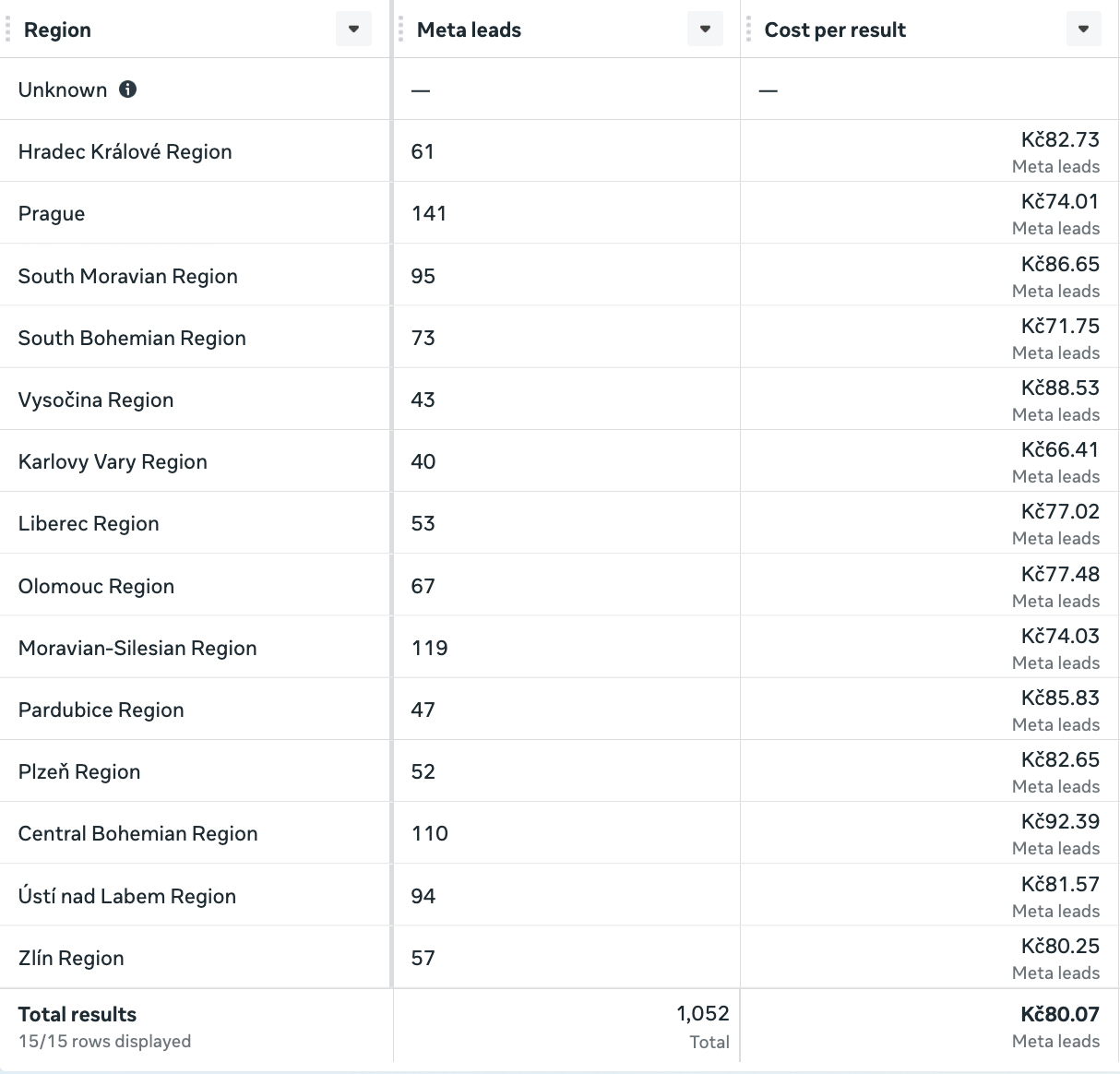Image resolution: width=1120 pixels, height=1074 pixels.
Task: Open the Region column dropdown arrow
Action: pos(353,30)
